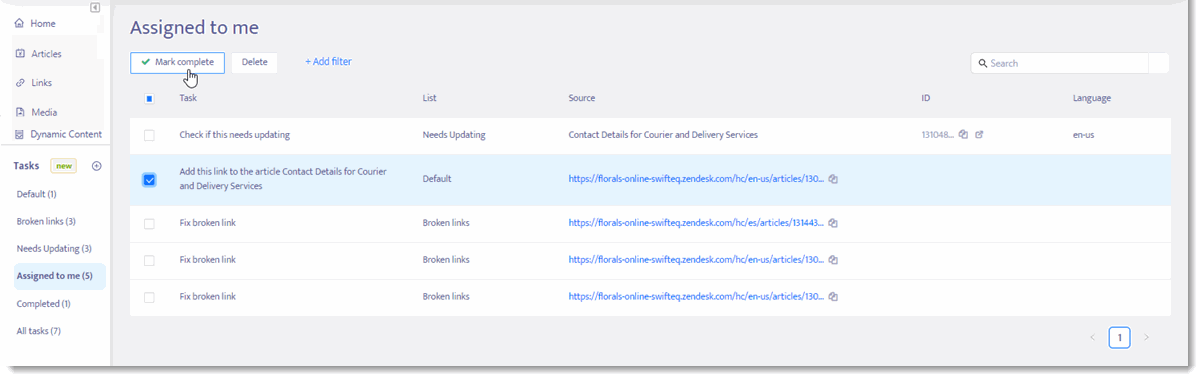Screen dimensions: 1199x374
Task: Copy the ID 131048 with copy icon
Action: (x=963, y=135)
